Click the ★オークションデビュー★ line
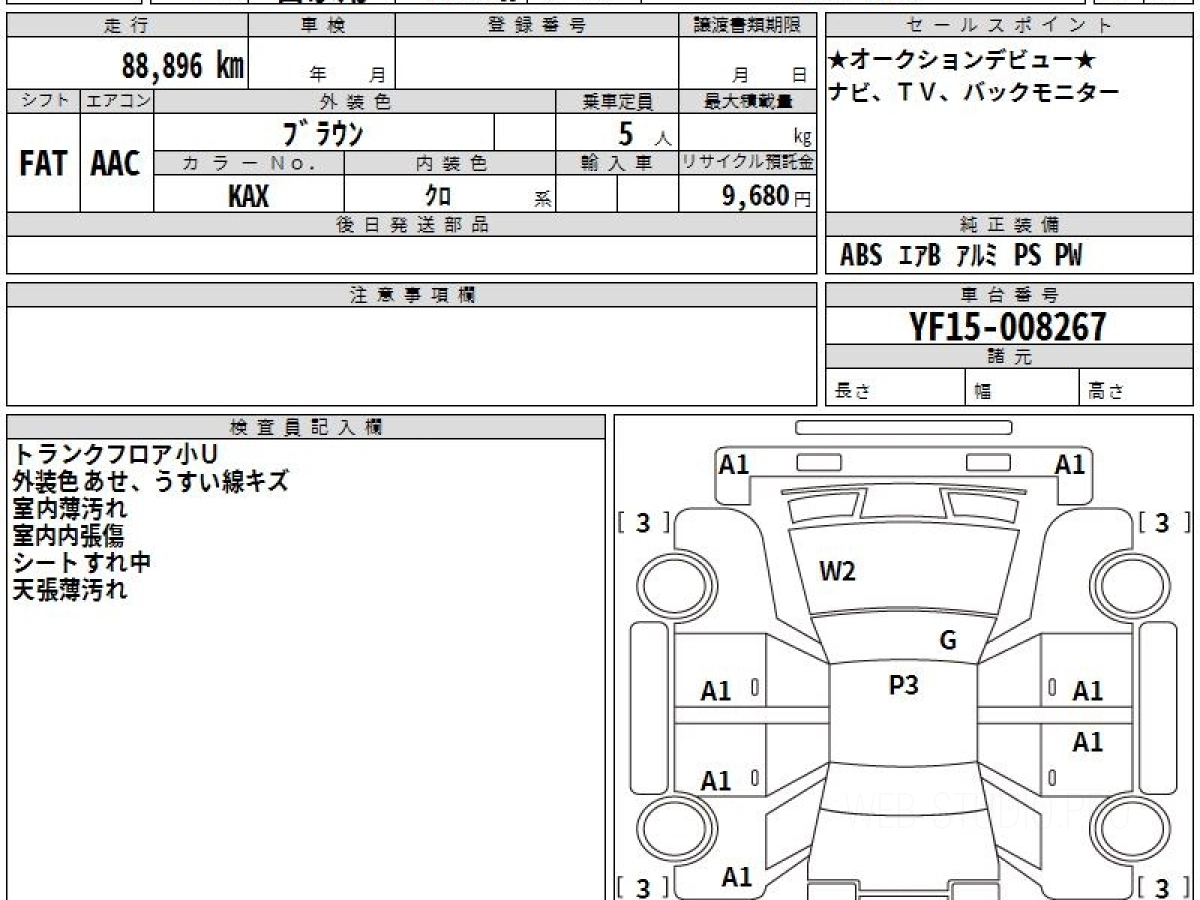 pos(962,61)
